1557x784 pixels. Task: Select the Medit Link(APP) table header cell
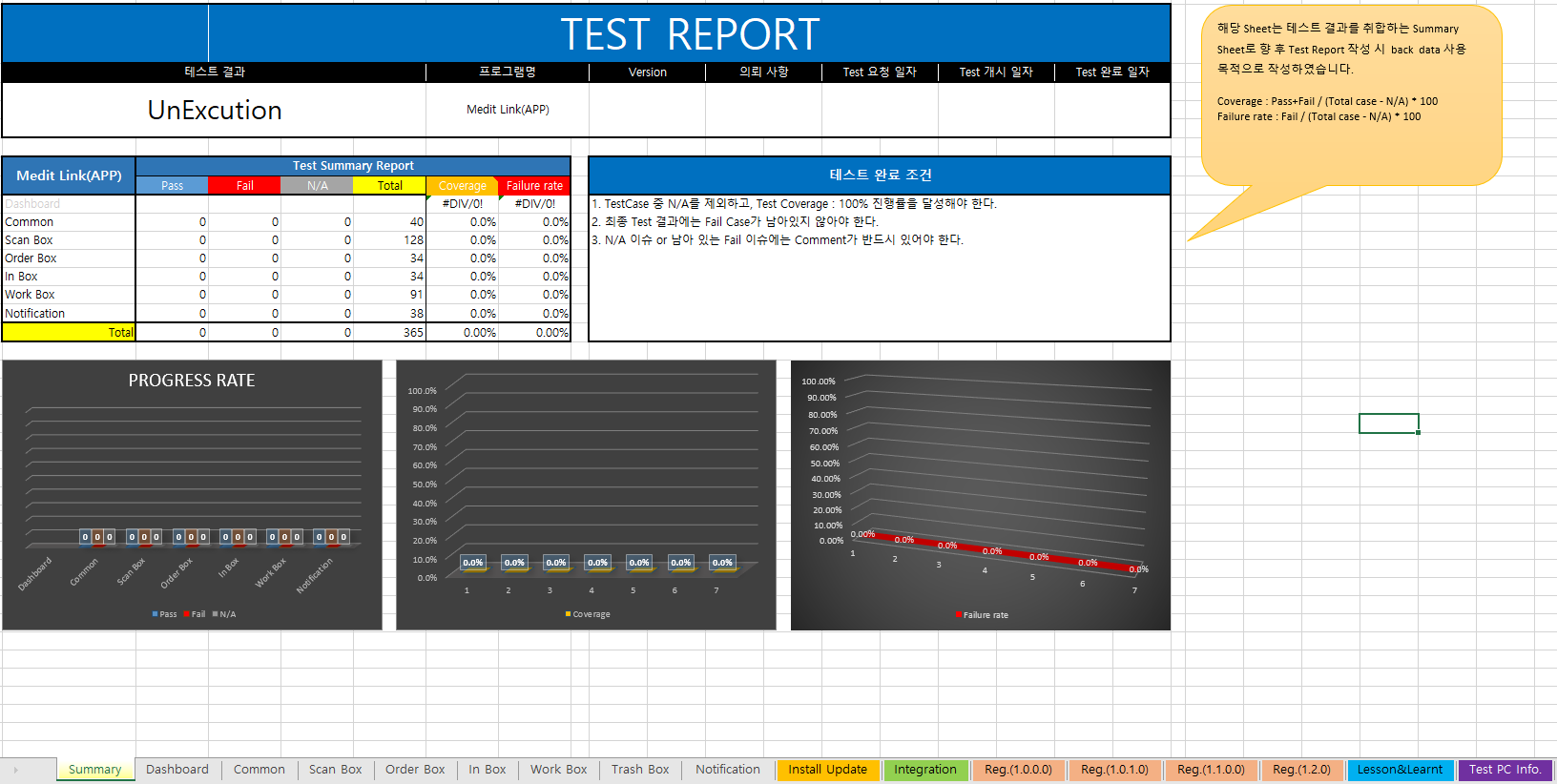(69, 175)
